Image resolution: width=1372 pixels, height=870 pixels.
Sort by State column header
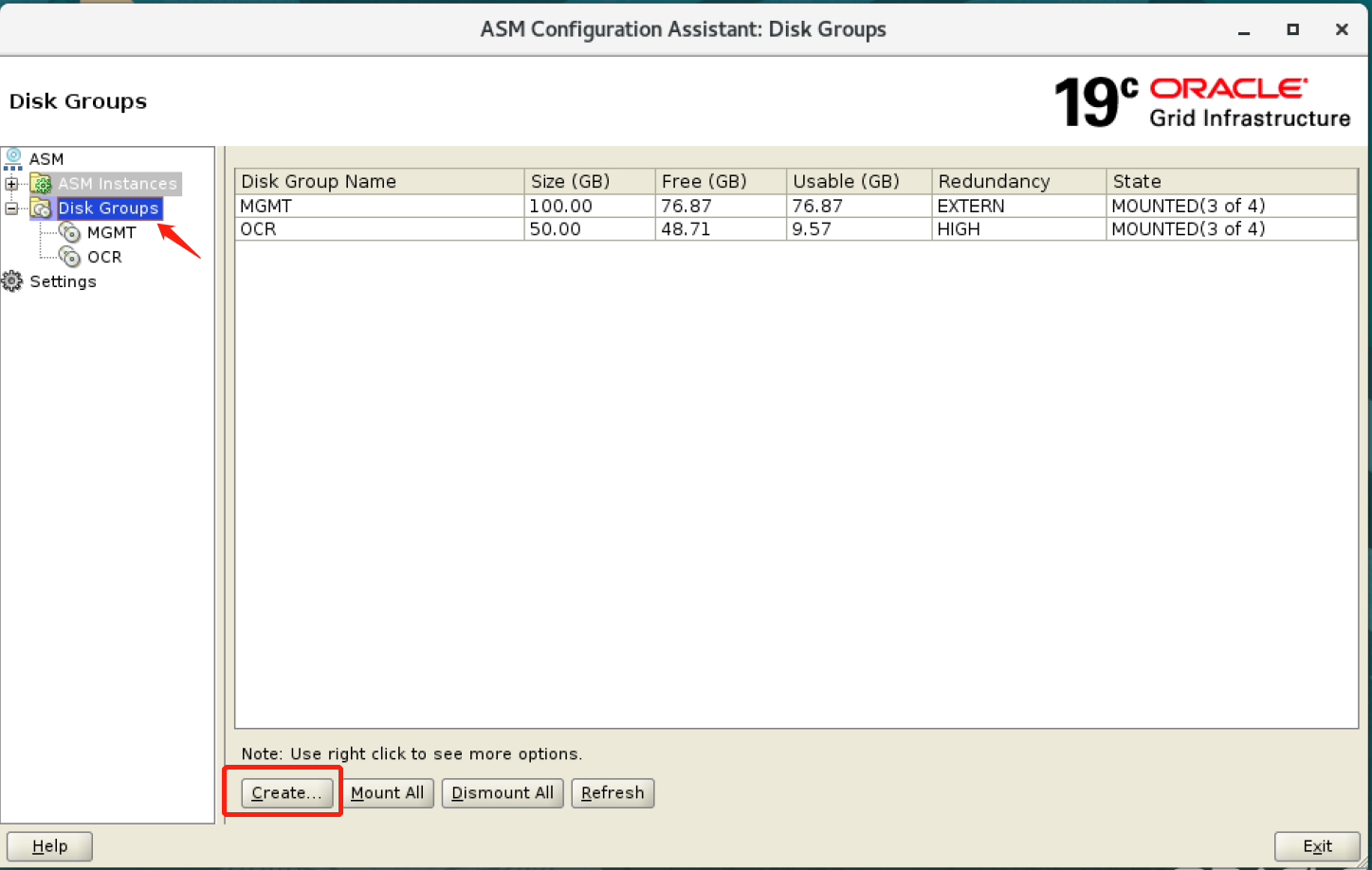tap(1232, 181)
